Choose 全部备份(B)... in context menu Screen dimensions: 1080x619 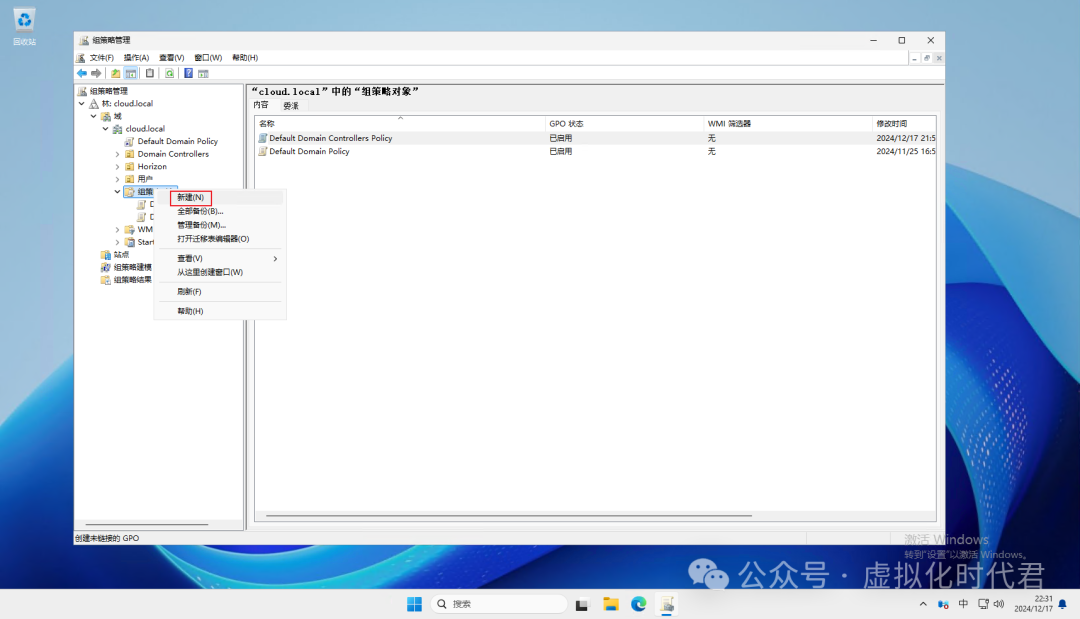[x=200, y=211]
